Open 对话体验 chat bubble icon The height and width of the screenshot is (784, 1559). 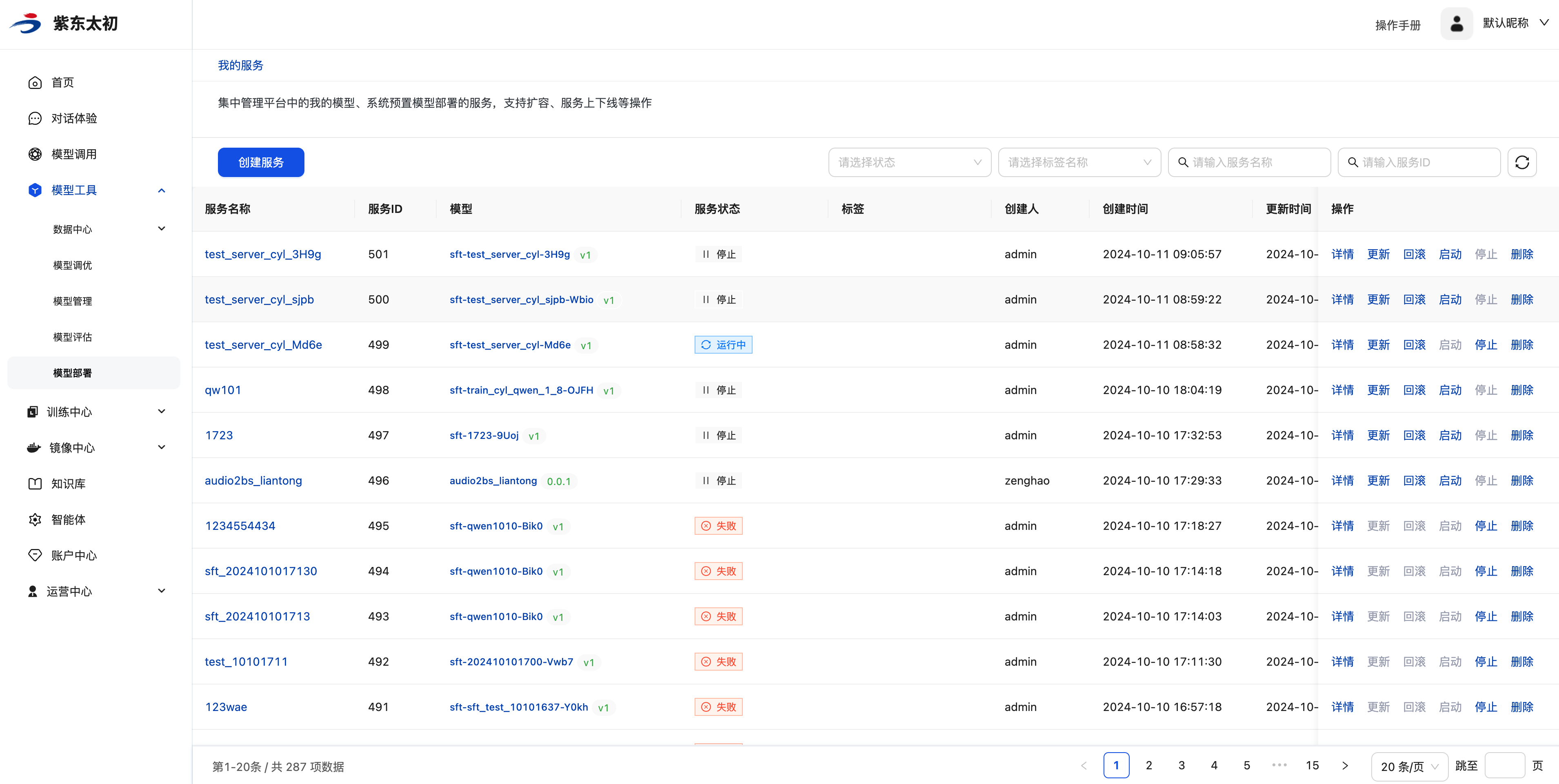[x=35, y=119]
